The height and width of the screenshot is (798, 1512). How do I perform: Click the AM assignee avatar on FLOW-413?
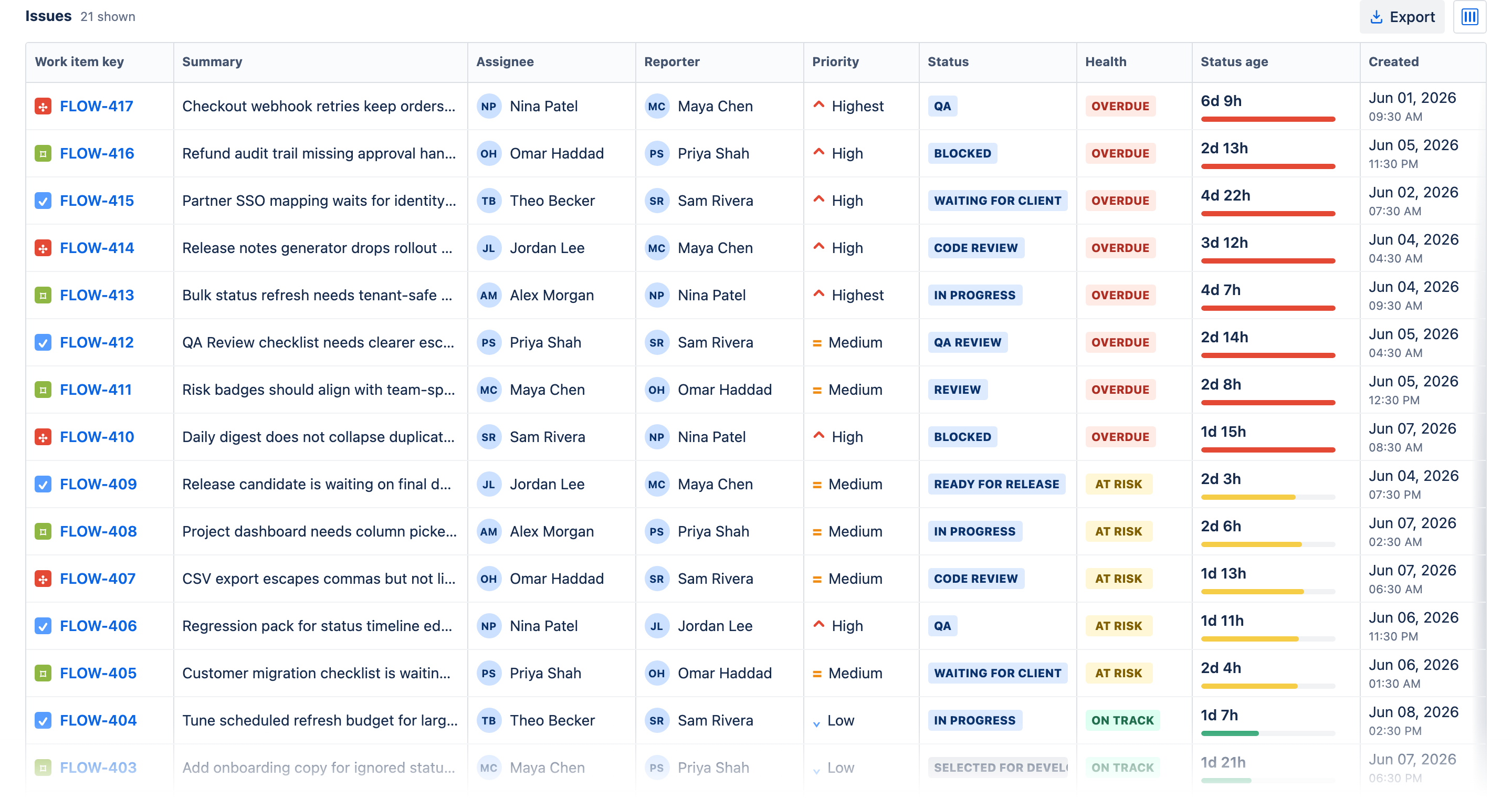click(488, 295)
